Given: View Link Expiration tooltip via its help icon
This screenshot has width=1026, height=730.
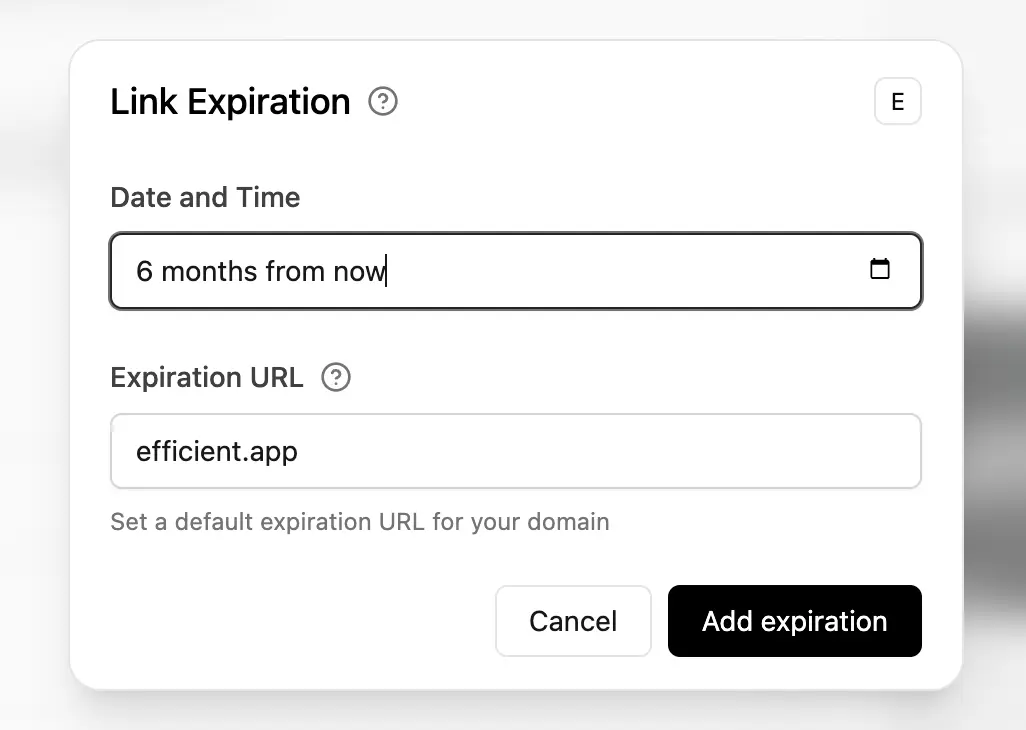Looking at the screenshot, I should (383, 101).
